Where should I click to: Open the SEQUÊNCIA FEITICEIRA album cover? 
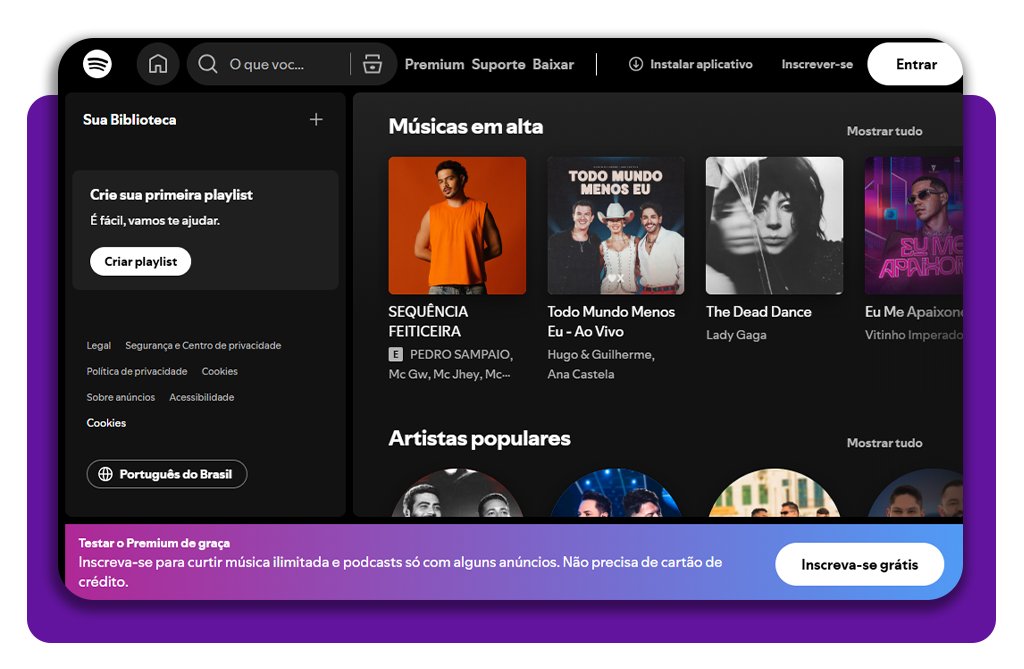[x=457, y=225]
